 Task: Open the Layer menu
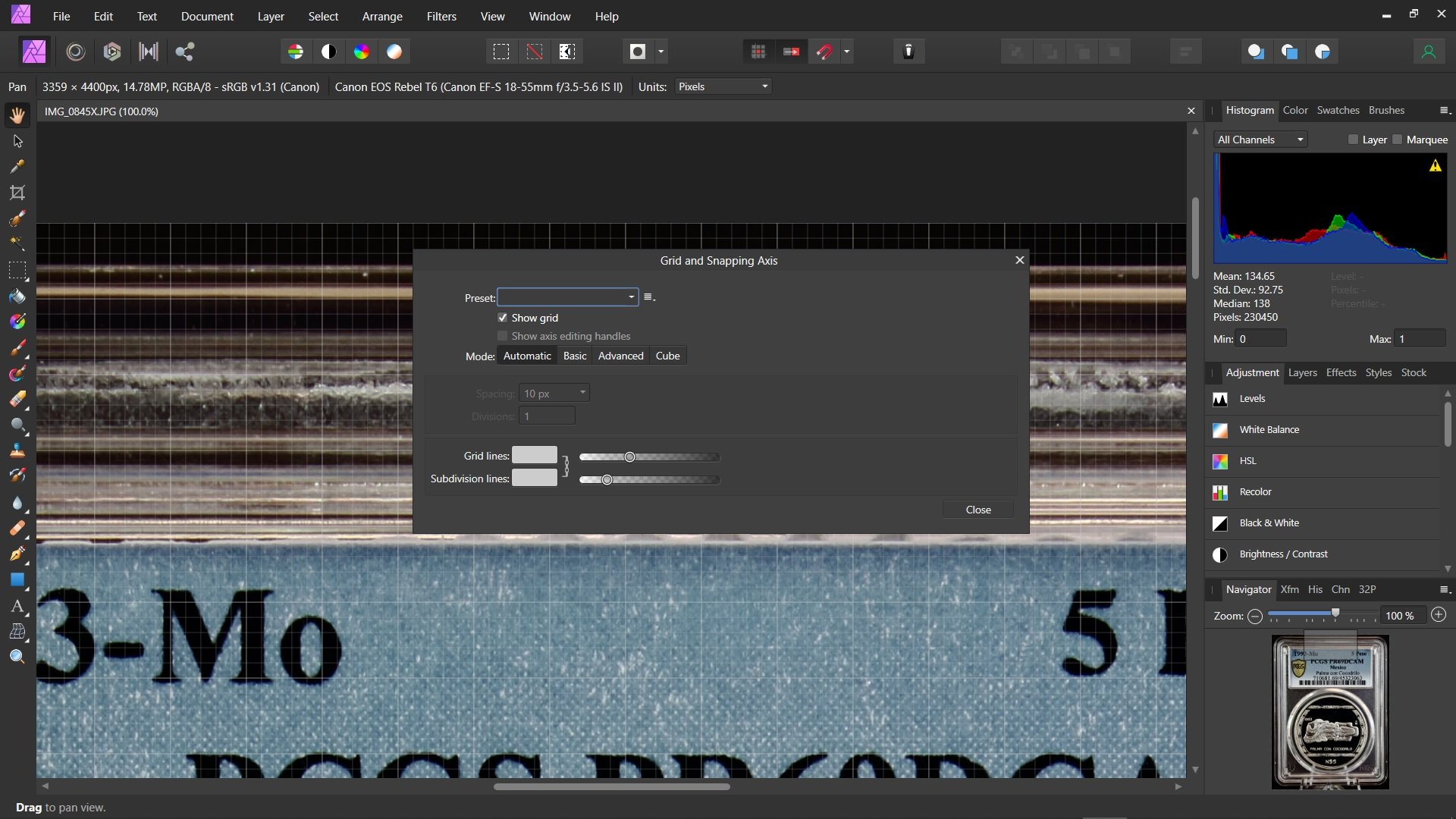pyautogui.click(x=271, y=16)
